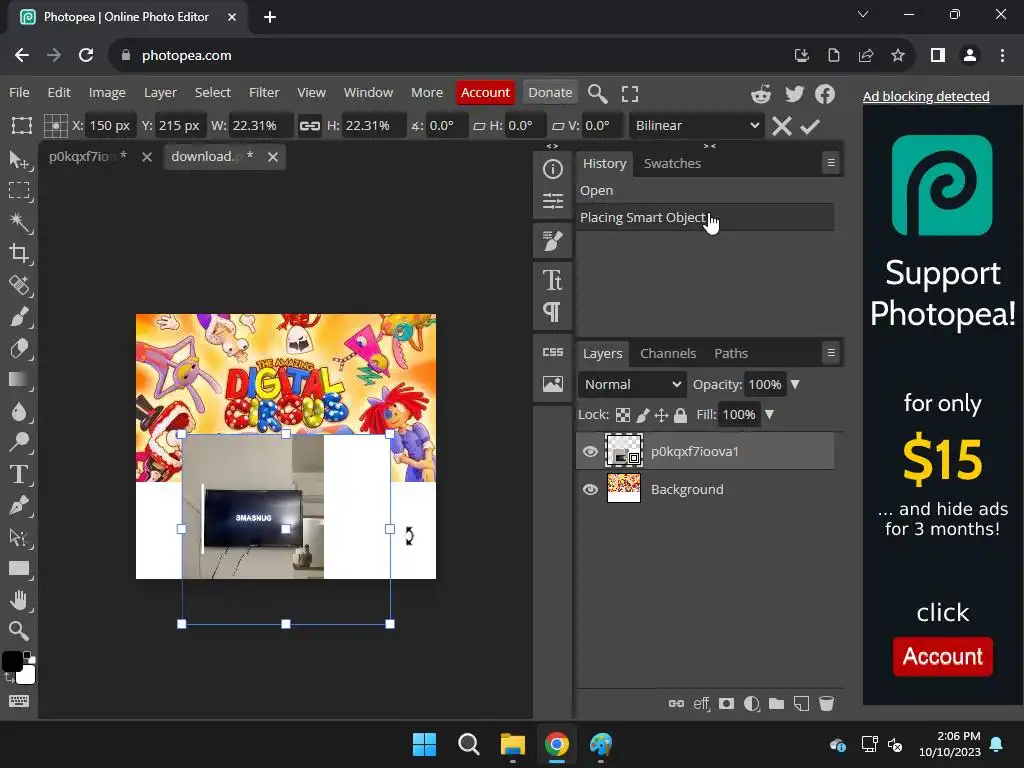Open Layers panel options menu
The width and height of the screenshot is (1024, 768).
click(831, 353)
